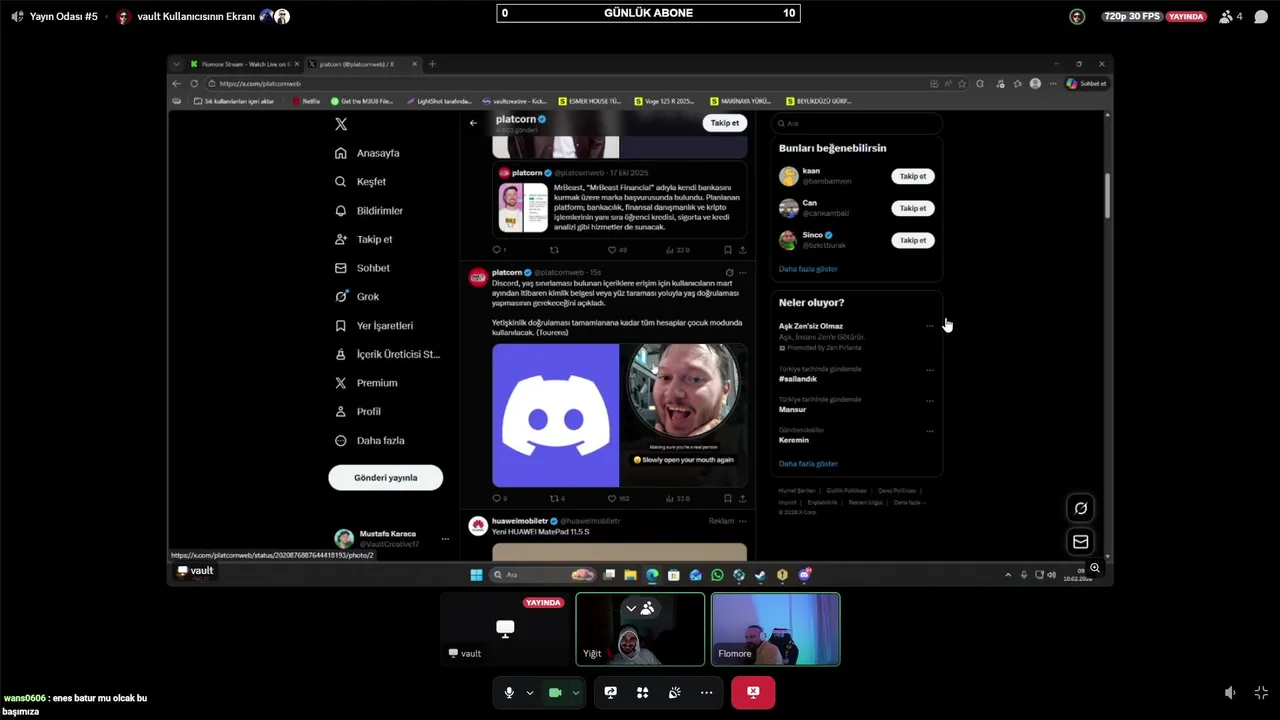This screenshot has width=1280, height=720.
Task: Open the Discord tweet image
Action: click(619, 415)
